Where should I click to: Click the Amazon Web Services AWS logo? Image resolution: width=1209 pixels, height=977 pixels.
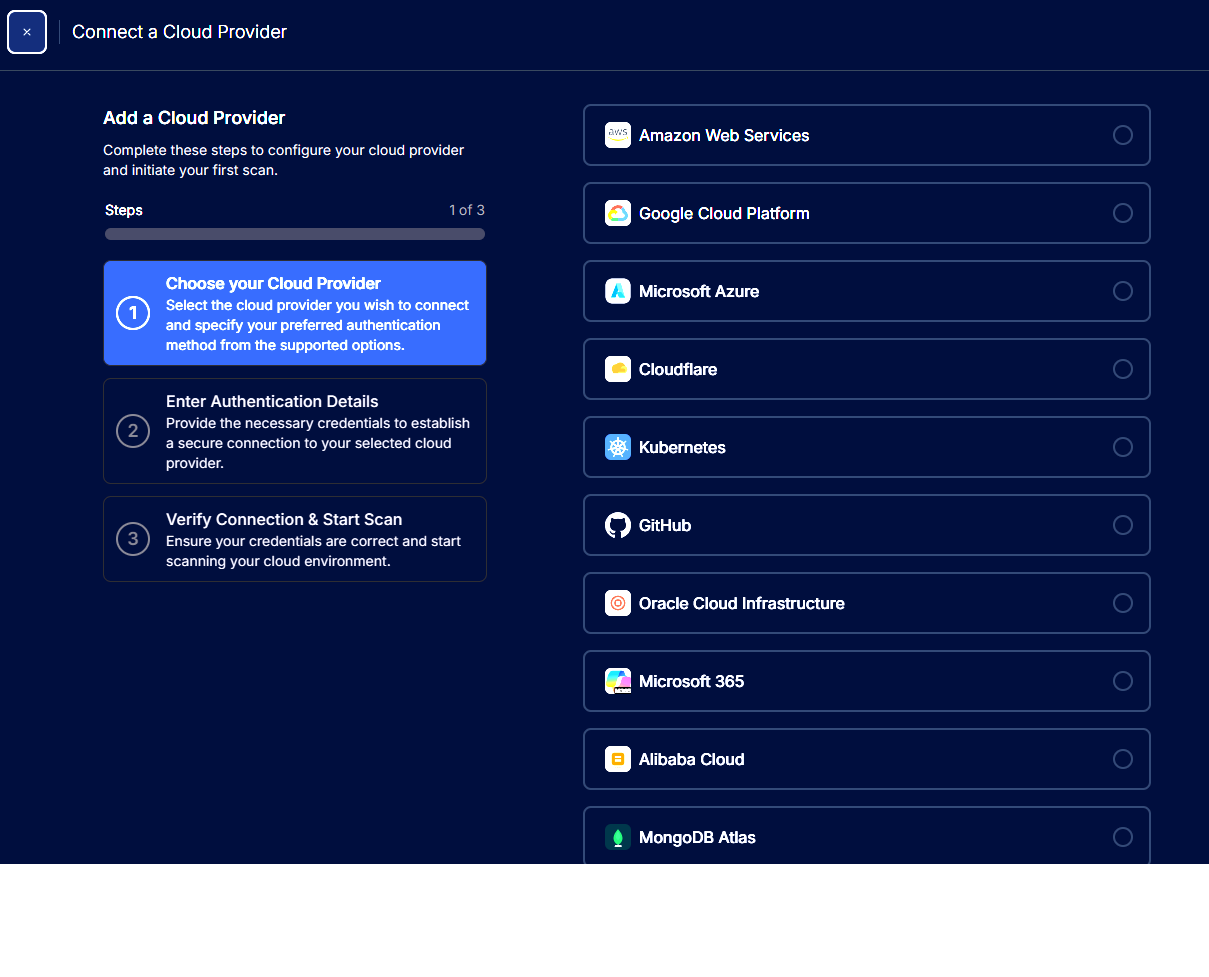click(618, 134)
